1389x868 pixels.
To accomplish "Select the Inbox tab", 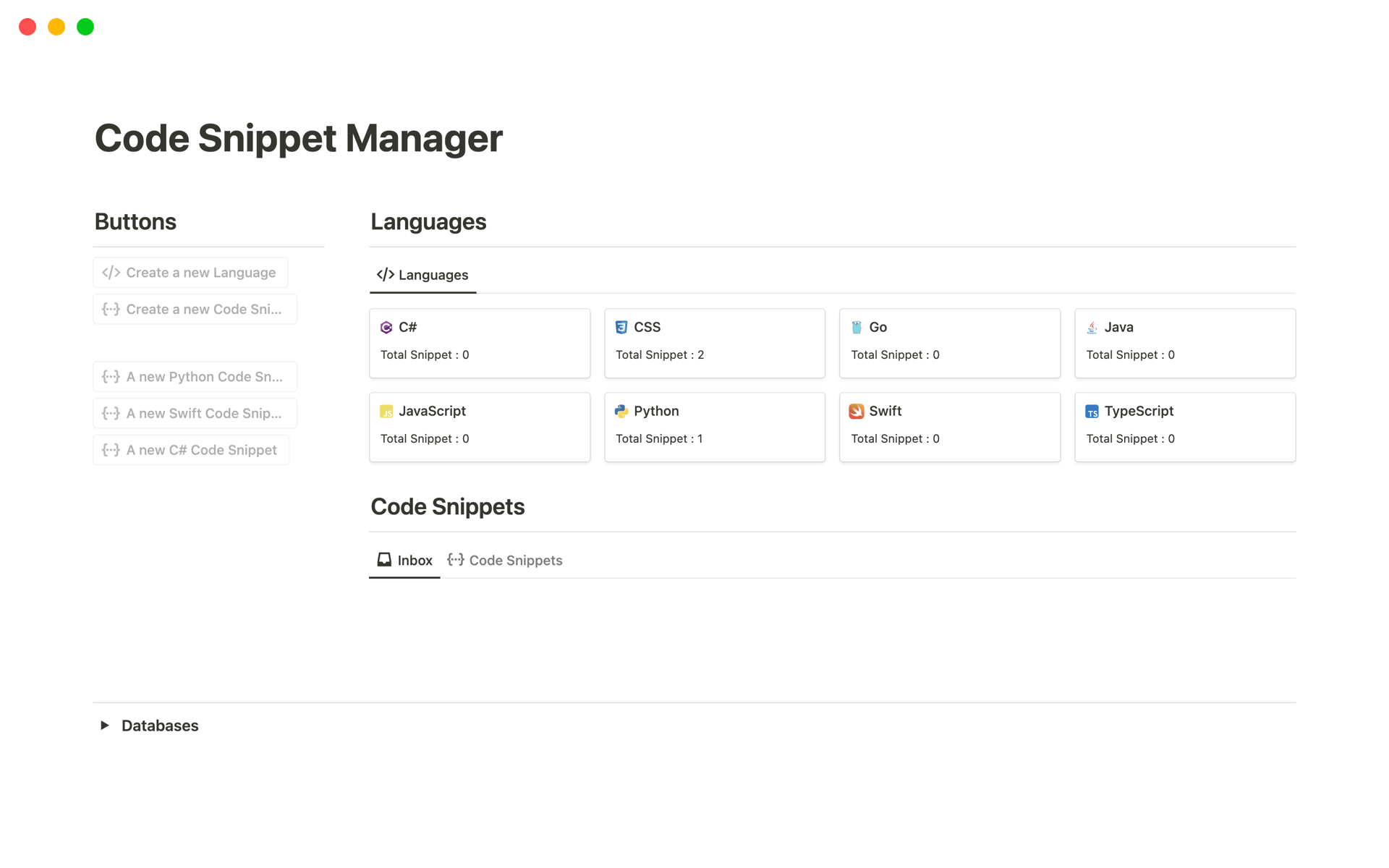I will (x=404, y=561).
